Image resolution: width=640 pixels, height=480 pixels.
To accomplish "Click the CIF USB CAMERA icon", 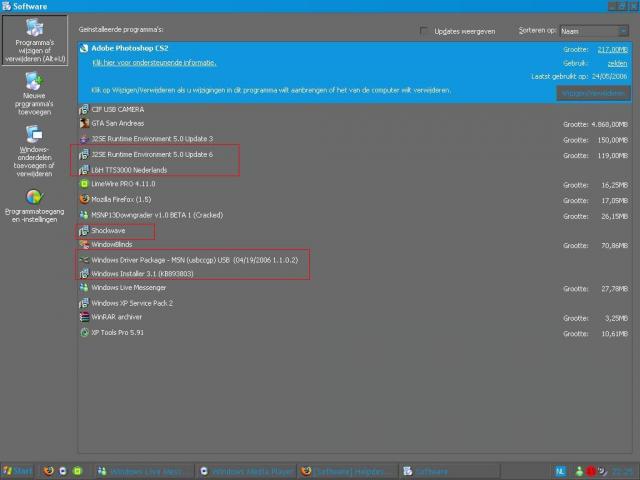I will (84, 109).
